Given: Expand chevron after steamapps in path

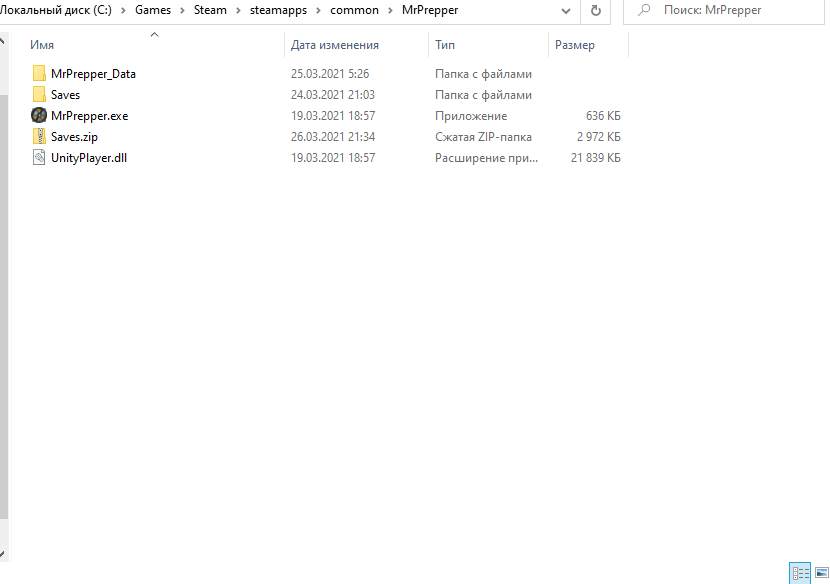Looking at the screenshot, I should (319, 10).
